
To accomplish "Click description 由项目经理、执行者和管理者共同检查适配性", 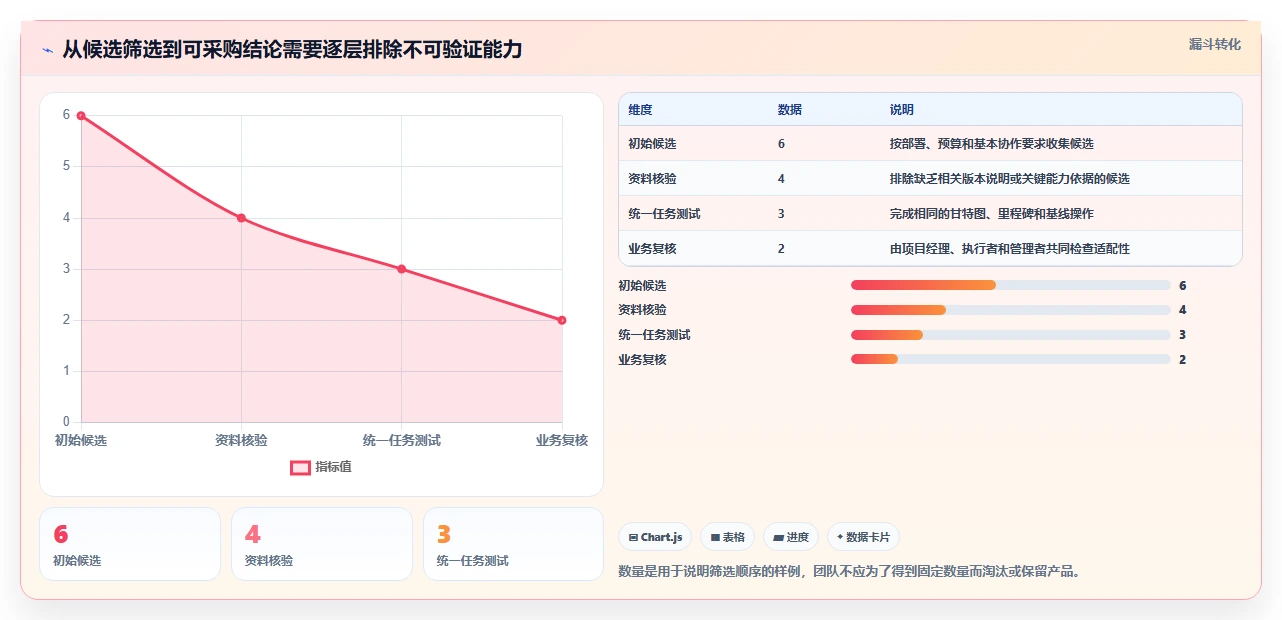I will tap(1009, 249).
